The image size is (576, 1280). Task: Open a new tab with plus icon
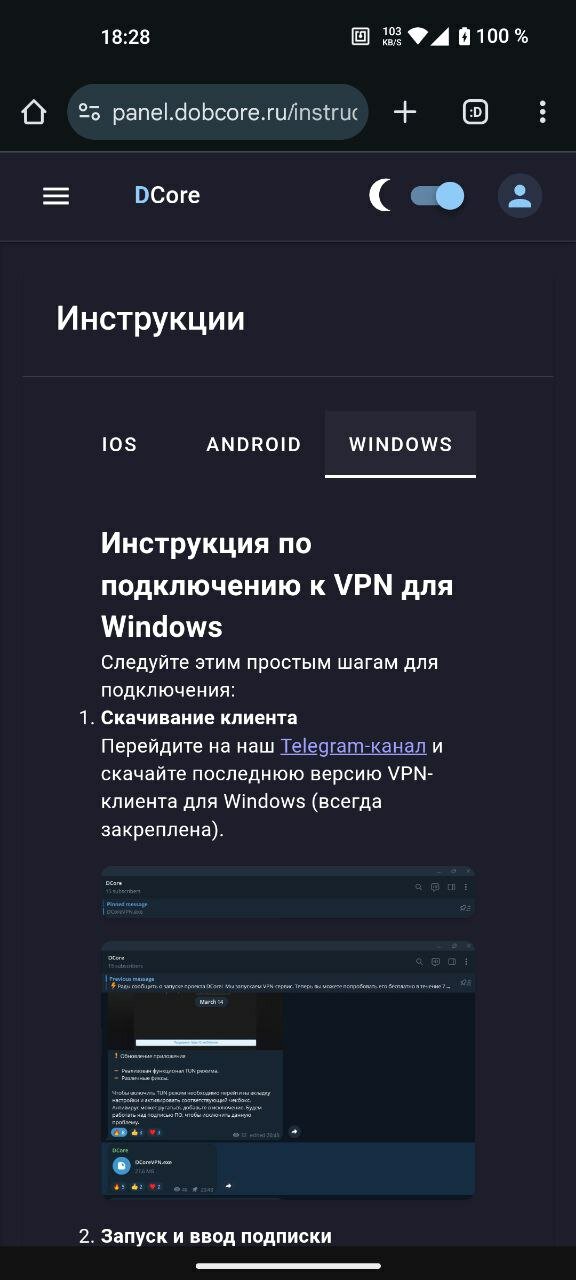point(405,112)
